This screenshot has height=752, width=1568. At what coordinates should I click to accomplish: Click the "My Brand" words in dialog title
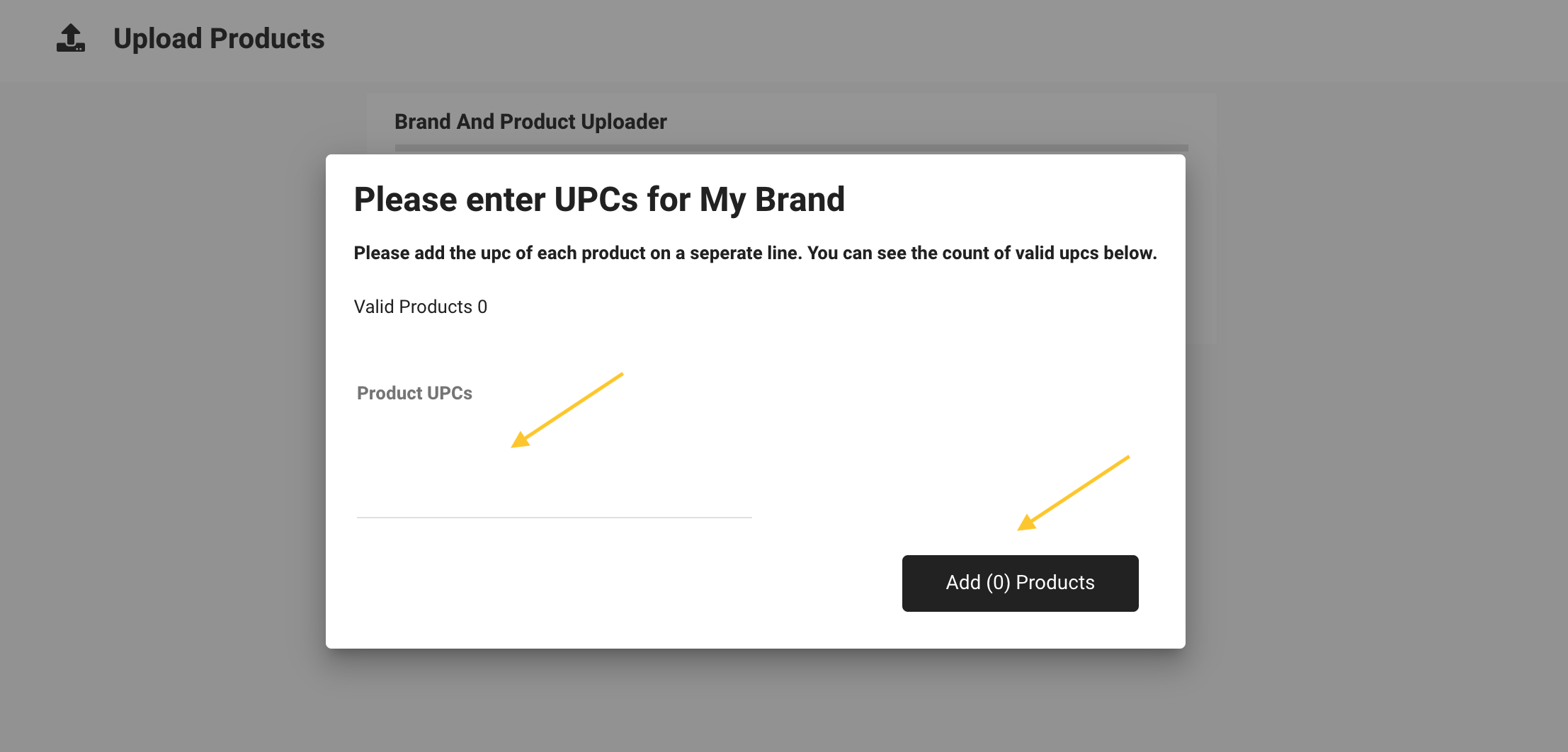tap(772, 200)
